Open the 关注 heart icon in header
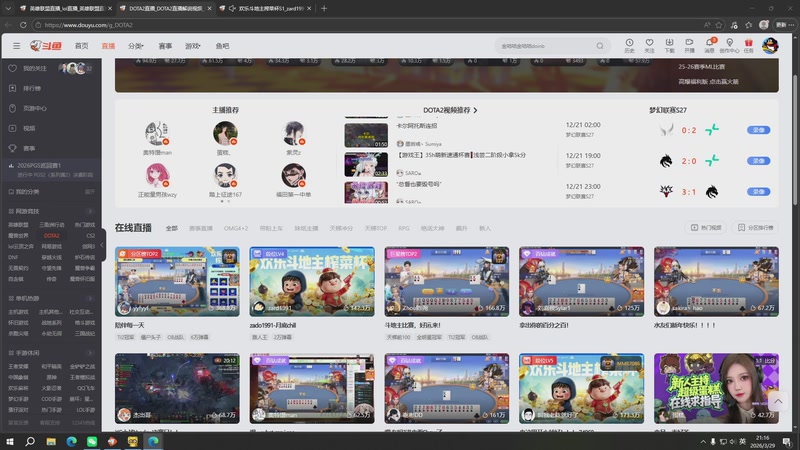This screenshot has height=450, width=800. 649,45
